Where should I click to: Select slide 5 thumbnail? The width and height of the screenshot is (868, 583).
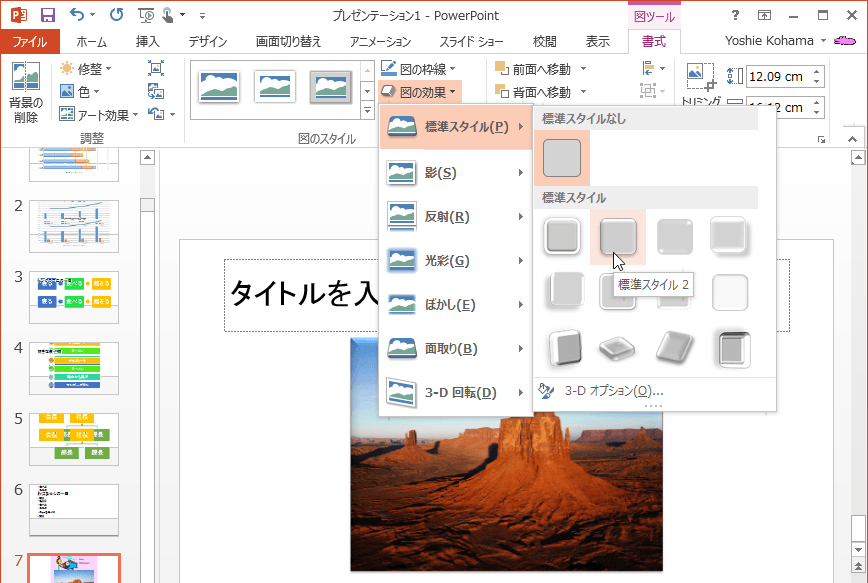tap(74, 439)
